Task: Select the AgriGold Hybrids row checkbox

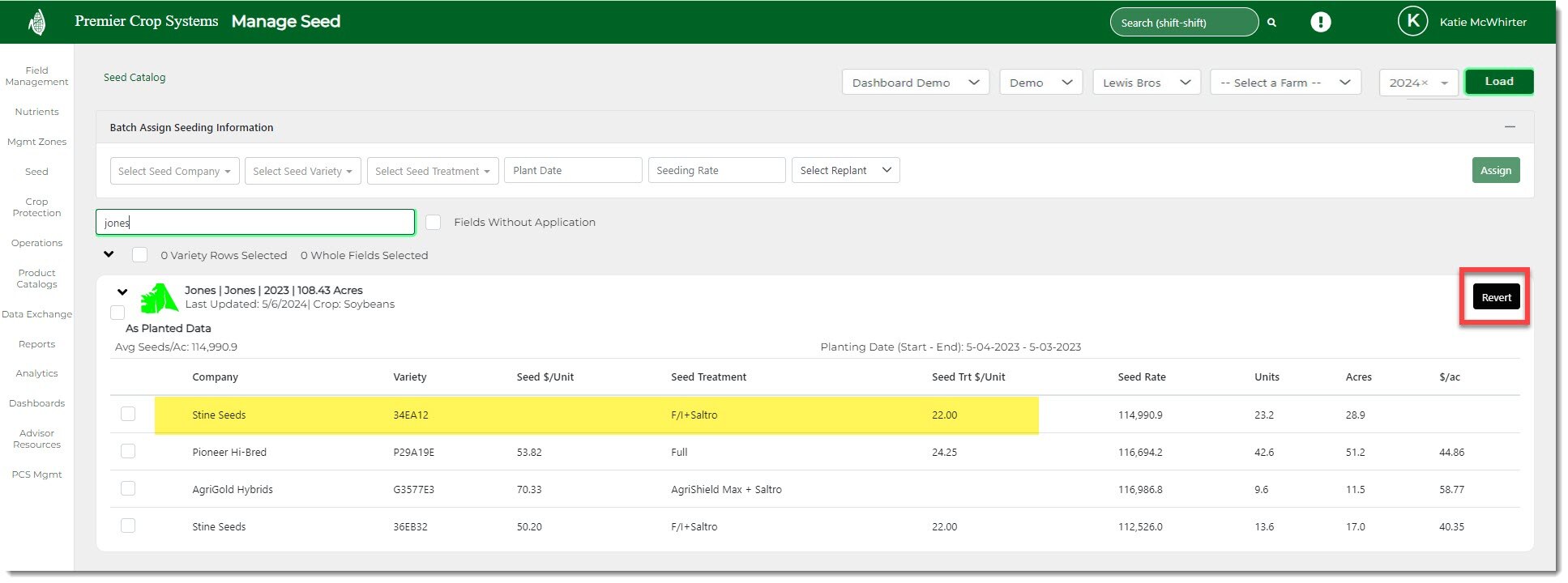Action: point(128,488)
